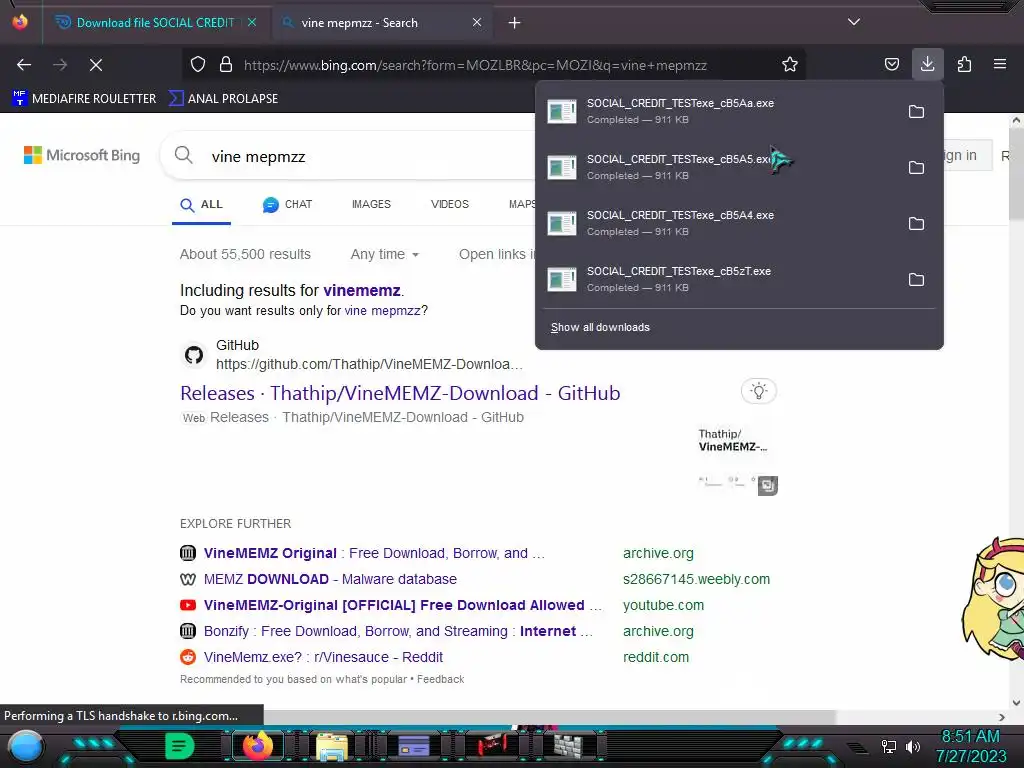Open VineMEMZ-Original [OFFICIAL] YouTube link
This screenshot has height=768, width=1024.
(x=402, y=605)
